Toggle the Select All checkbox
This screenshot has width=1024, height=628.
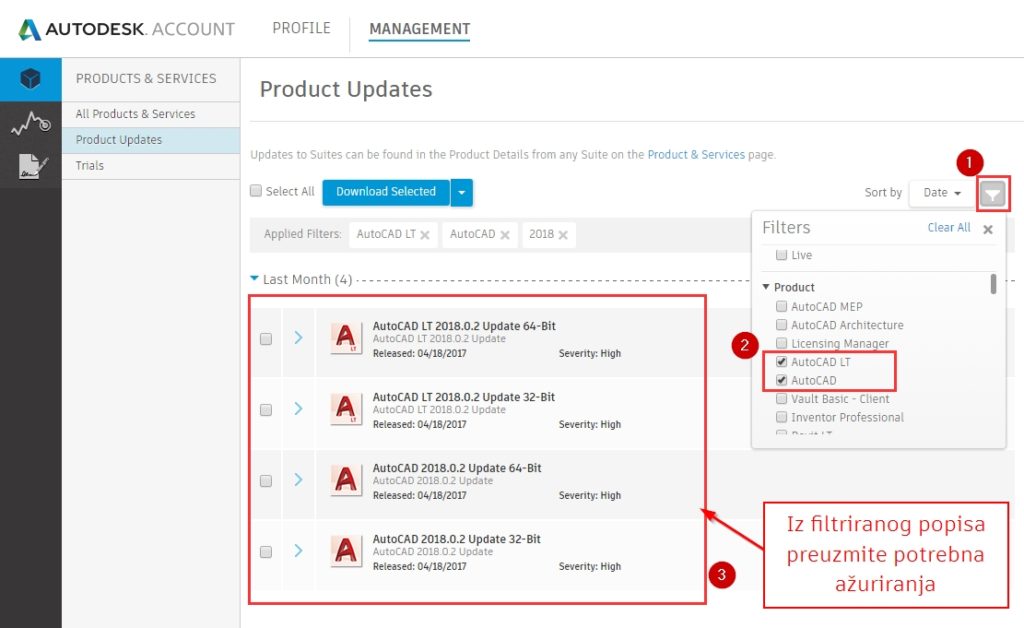[x=256, y=191]
